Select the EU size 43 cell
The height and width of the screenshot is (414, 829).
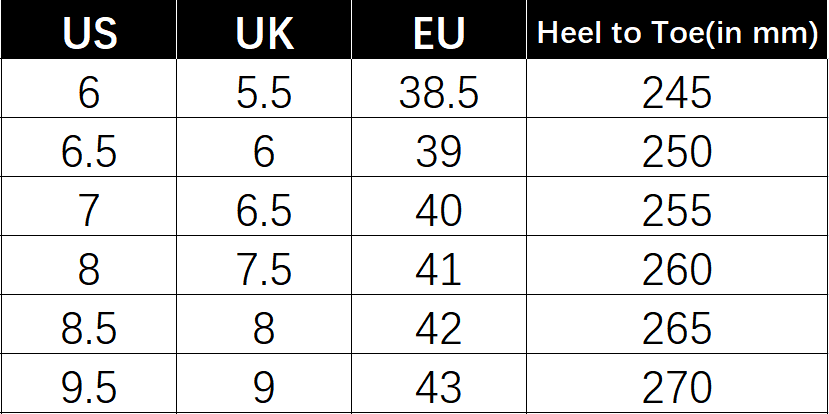tap(439, 383)
